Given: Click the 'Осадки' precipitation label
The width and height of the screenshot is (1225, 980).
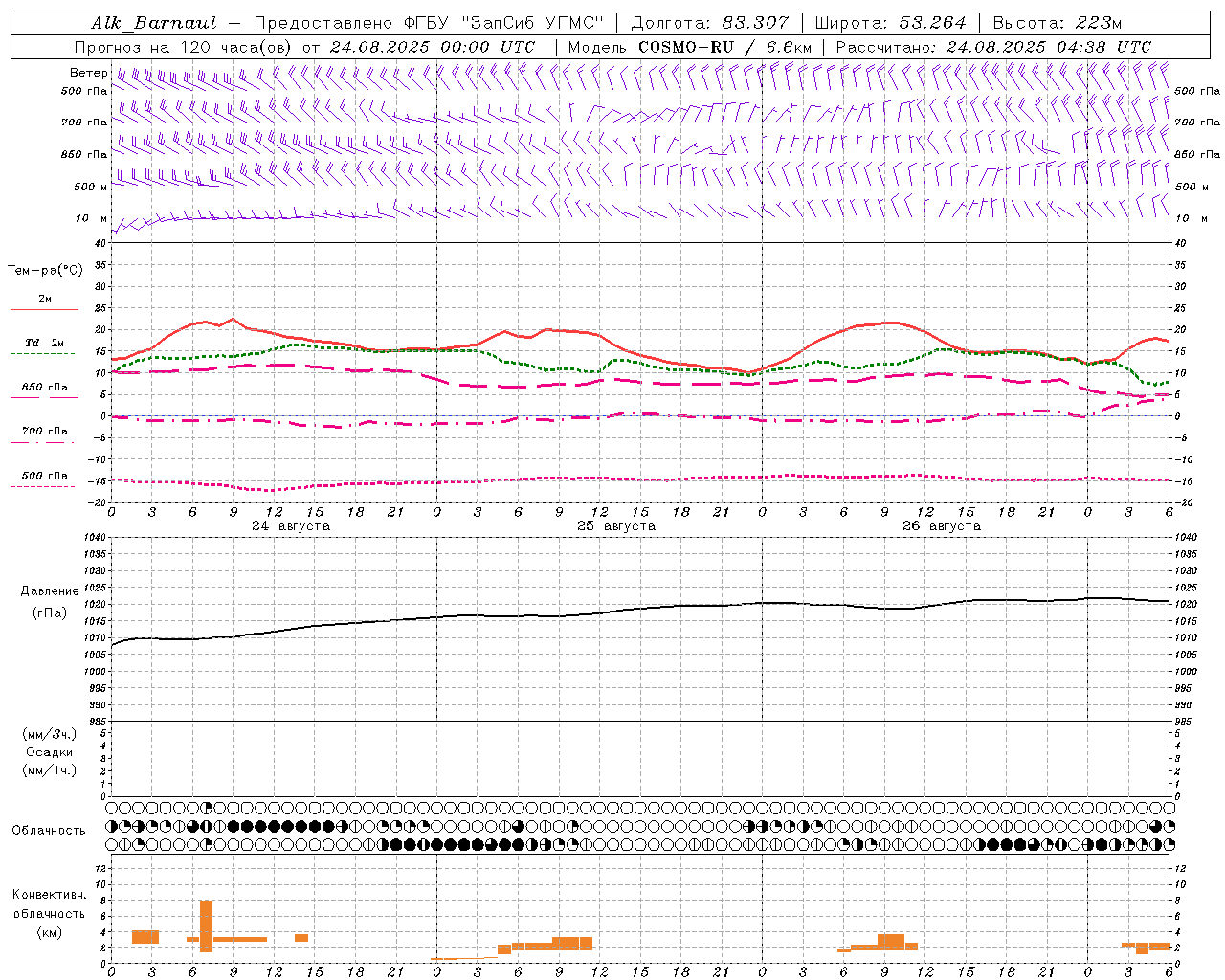Looking at the screenshot, I should coord(50,752).
